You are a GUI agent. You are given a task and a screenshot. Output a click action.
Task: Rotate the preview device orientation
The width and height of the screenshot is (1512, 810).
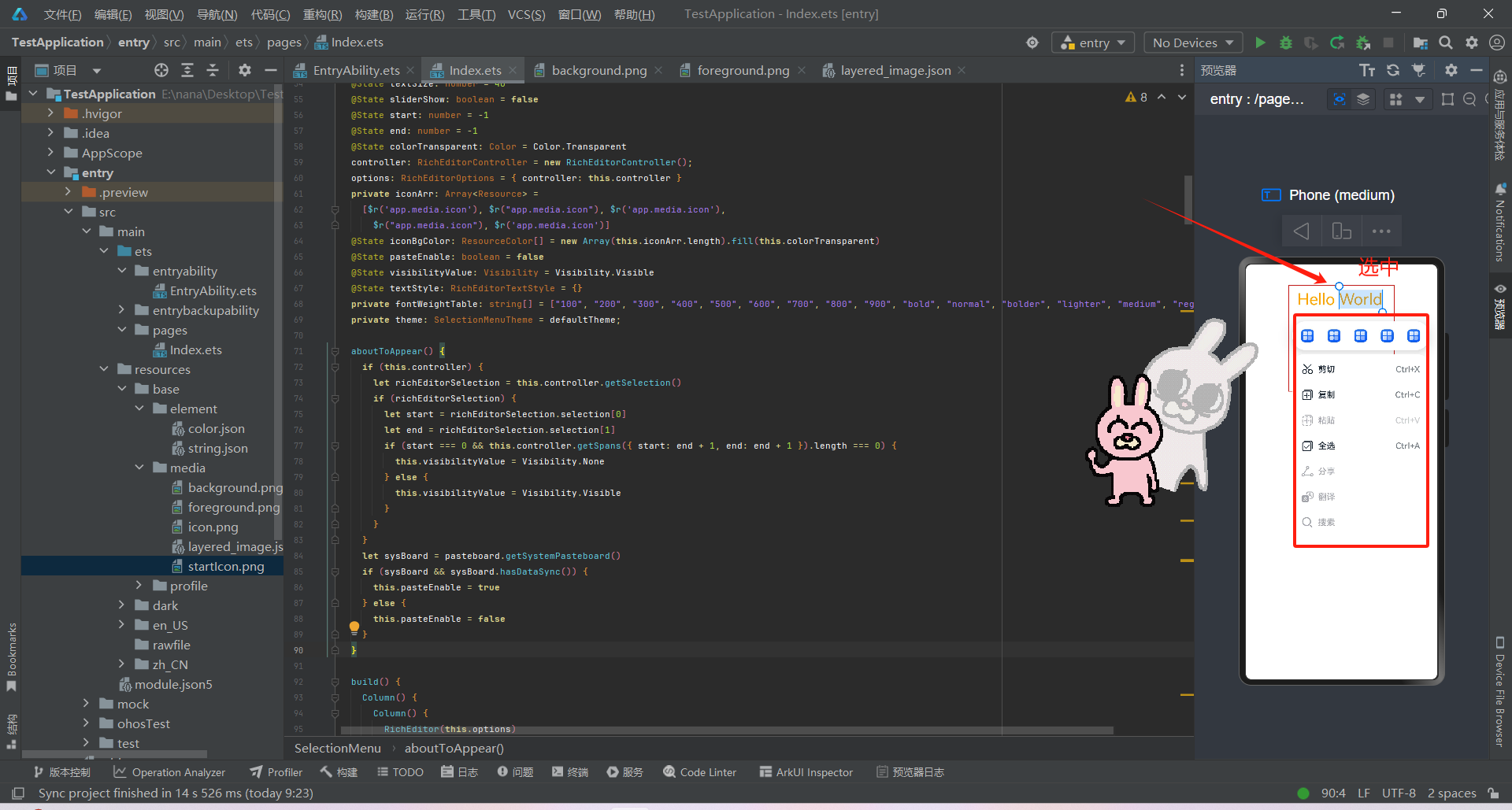[1341, 231]
